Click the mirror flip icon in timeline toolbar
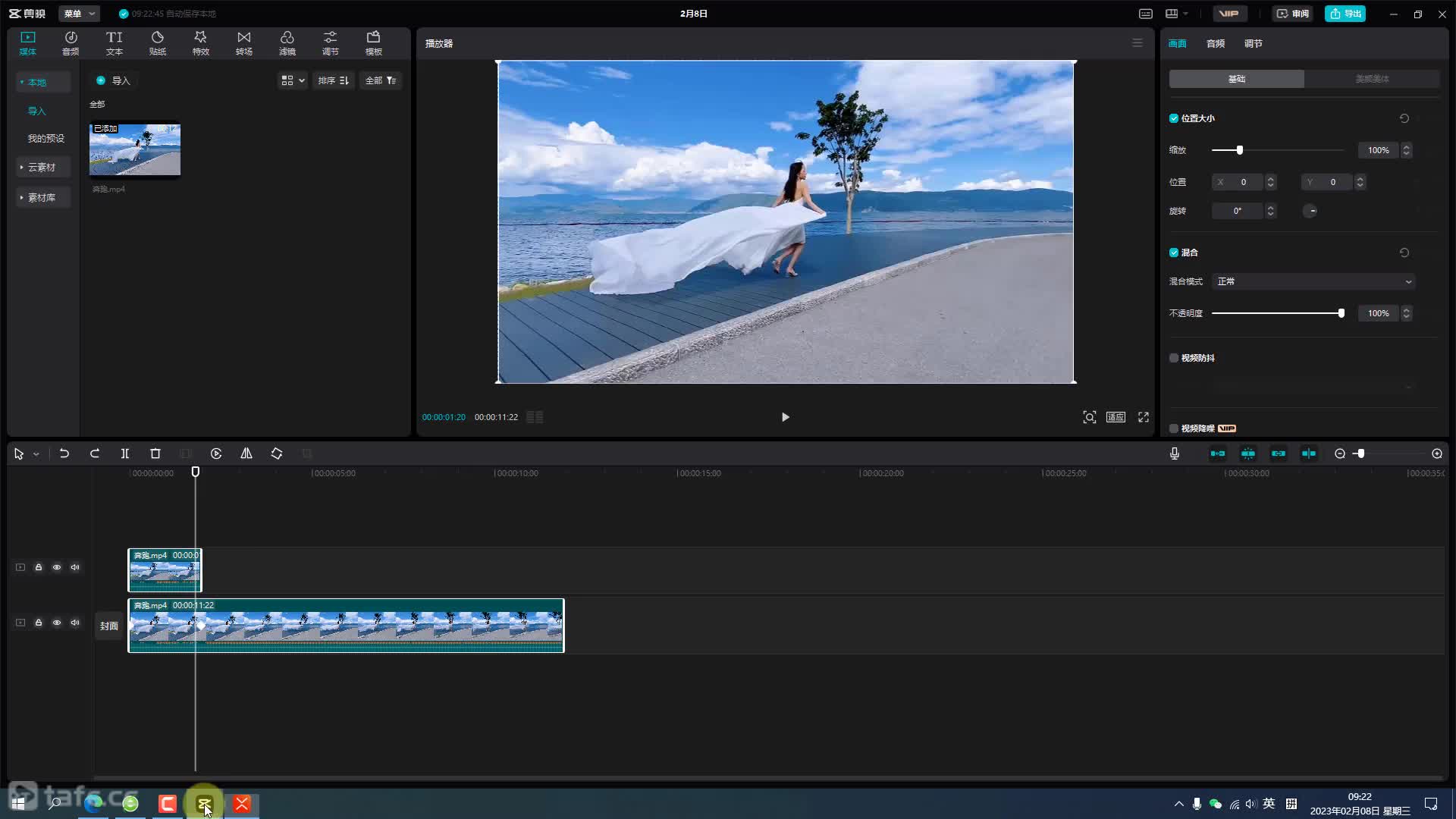This screenshot has width=1456, height=819. click(x=246, y=453)
